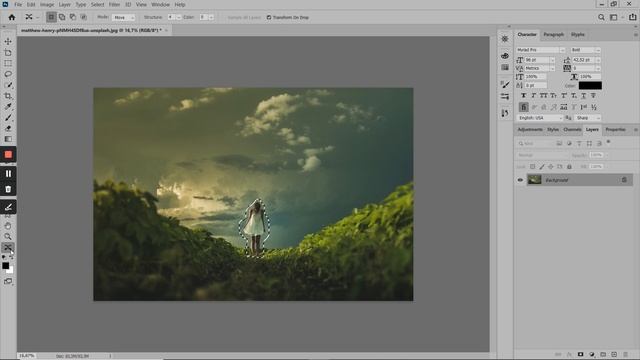The width and height of the screenshot is (640, 360).
Task: Choose Subtract from Selection mode
Action: (x=73, y=17)
